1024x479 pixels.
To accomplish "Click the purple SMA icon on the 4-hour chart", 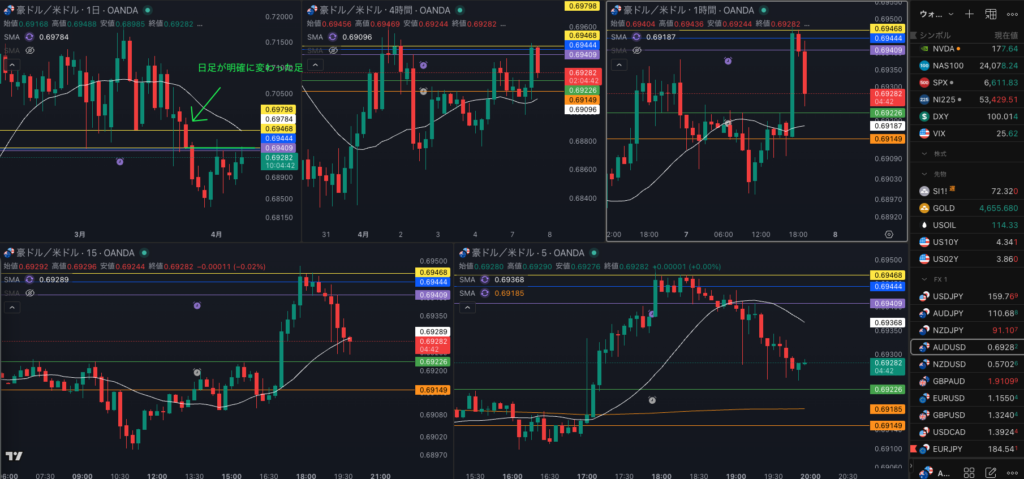I will click(x=332, y=37).
